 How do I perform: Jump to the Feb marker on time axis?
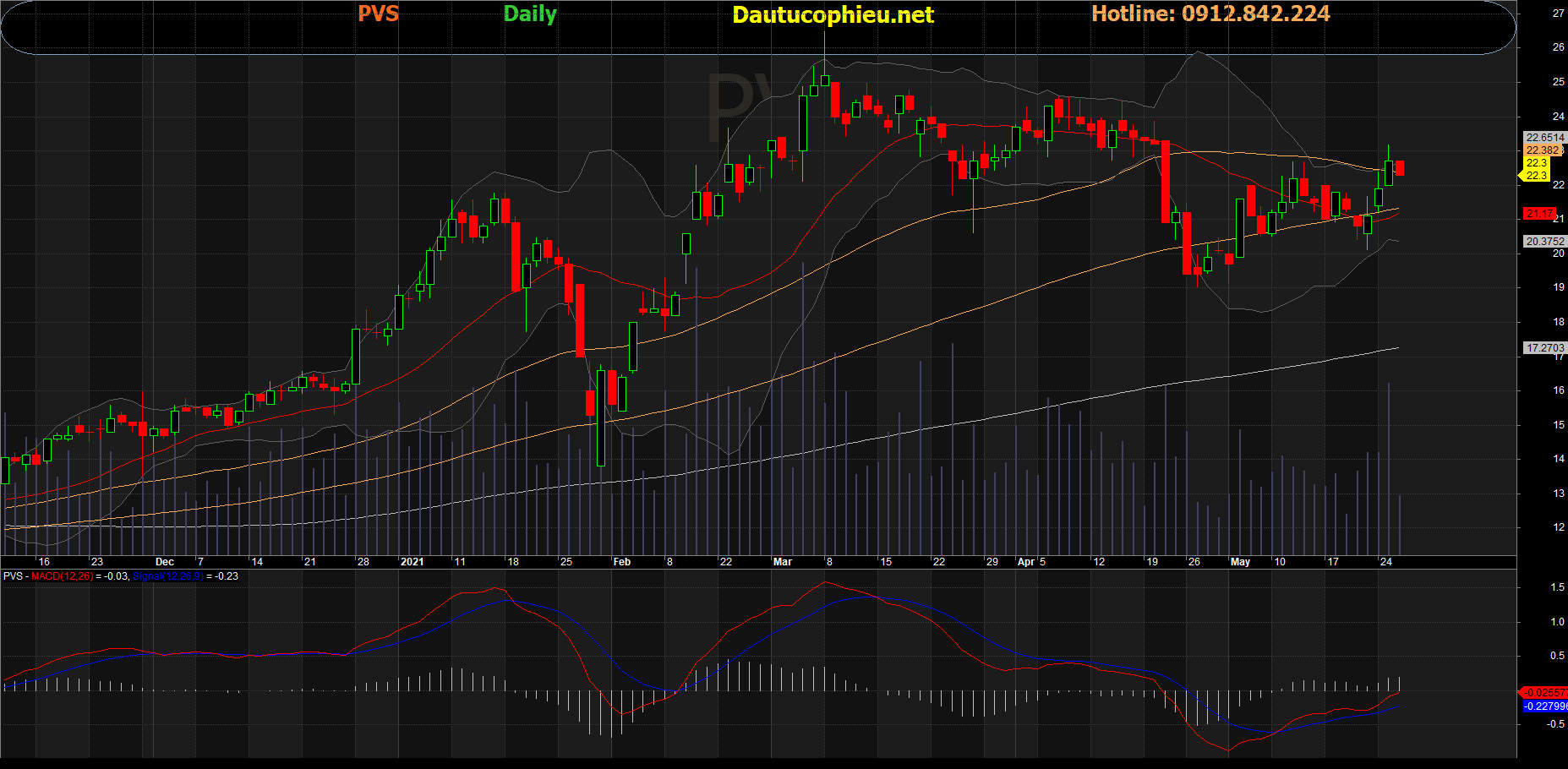pos(621,562)
